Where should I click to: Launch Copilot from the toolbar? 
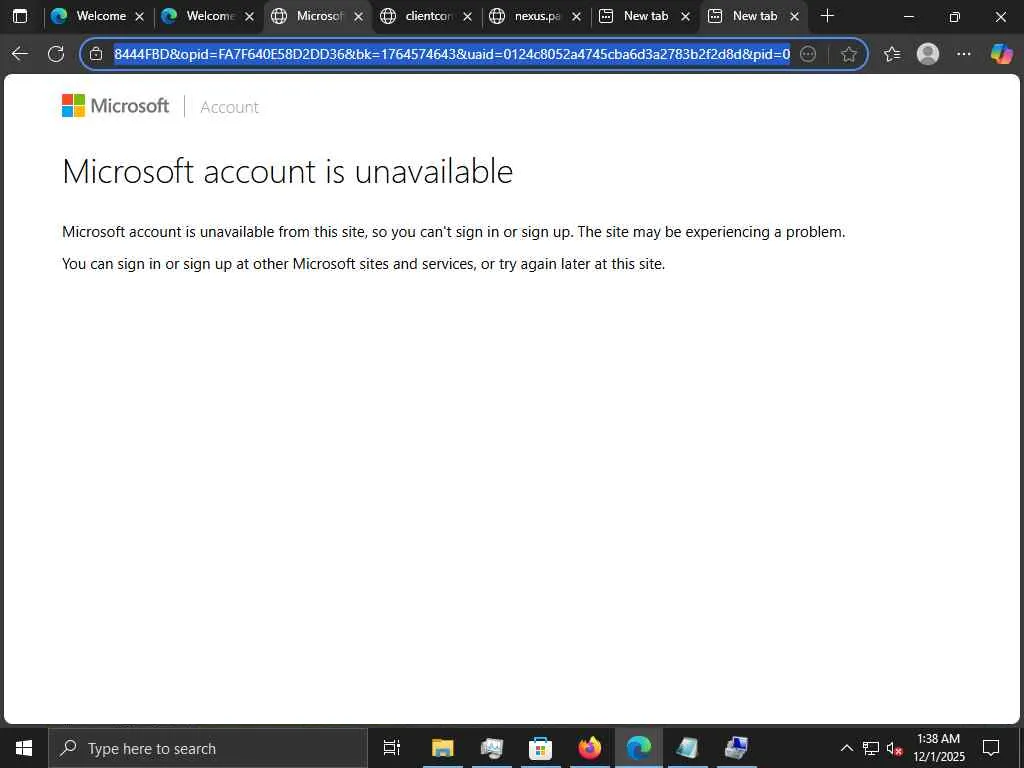click(x=1001, y=54)
